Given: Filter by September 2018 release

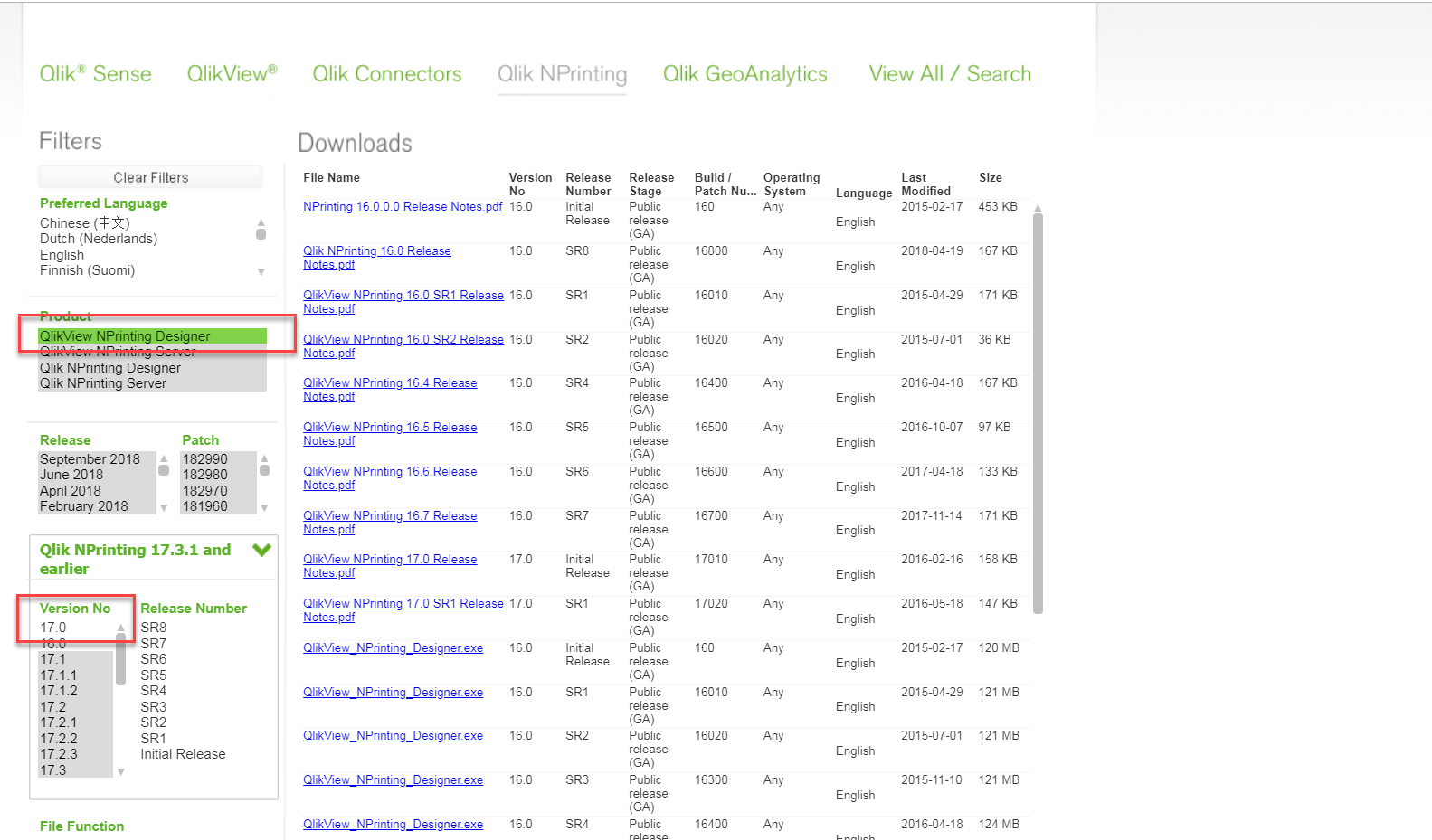Looking at the screenshot, I should 97,459.
